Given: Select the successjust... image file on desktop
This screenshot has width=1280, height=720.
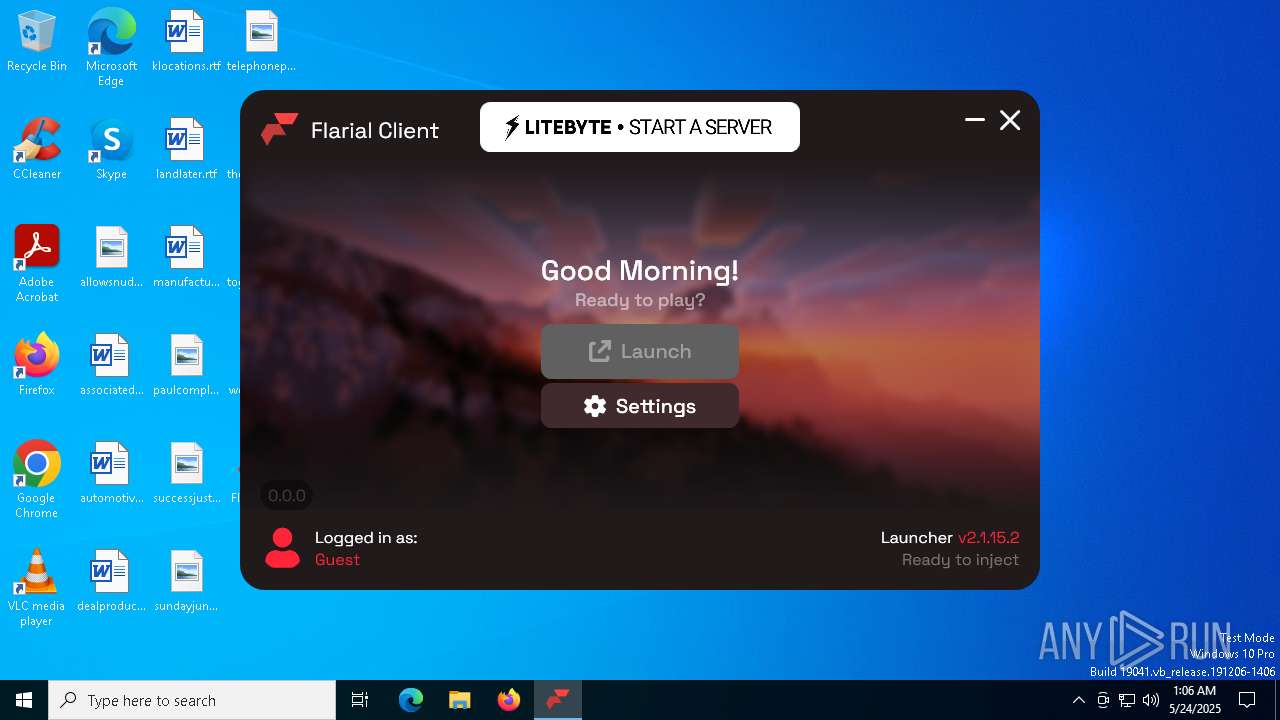Looking at the screenshot, I should point(185,474).
